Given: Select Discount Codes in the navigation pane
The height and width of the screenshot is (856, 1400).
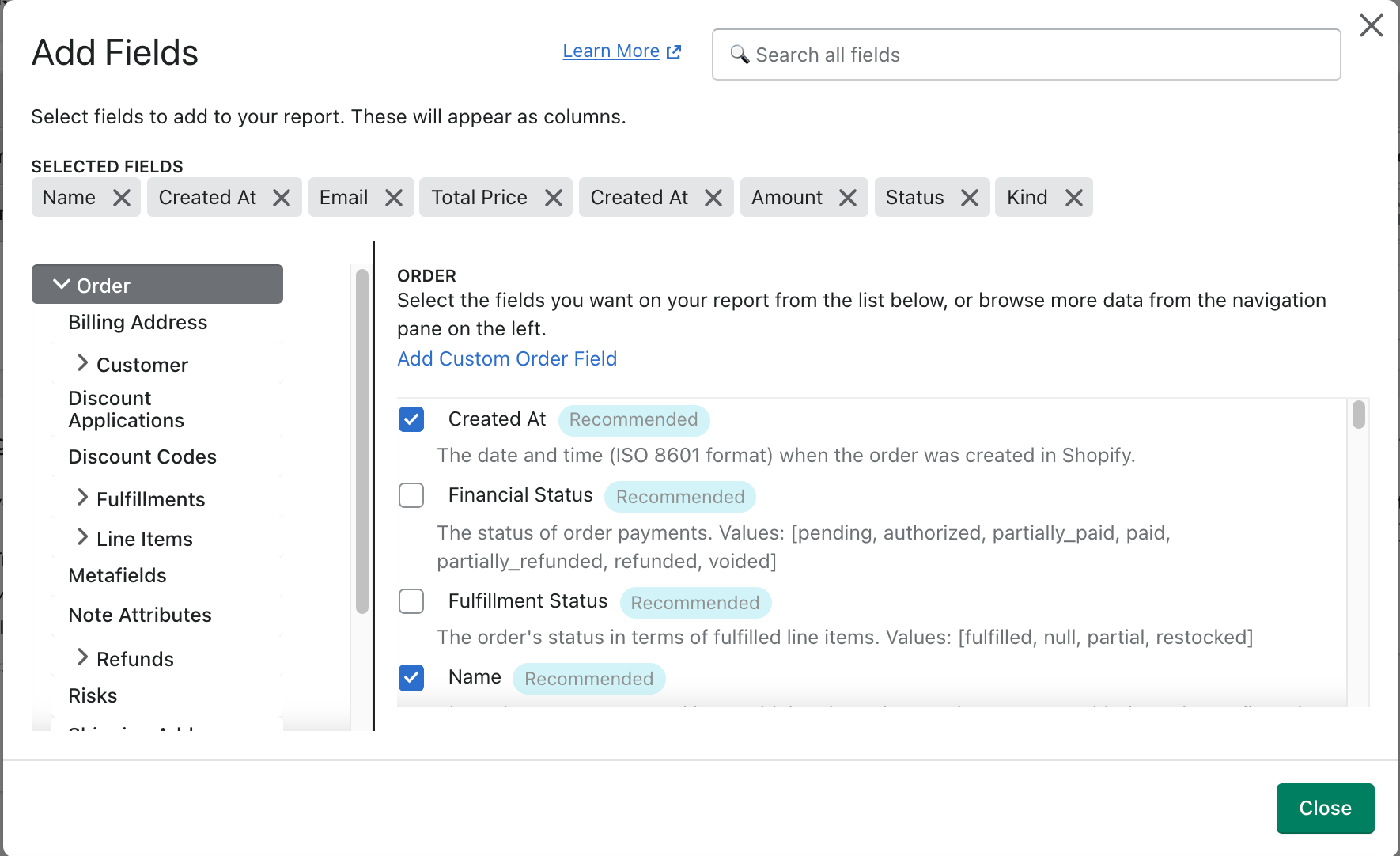Looking at the screenshot, I should click(142, 457).
